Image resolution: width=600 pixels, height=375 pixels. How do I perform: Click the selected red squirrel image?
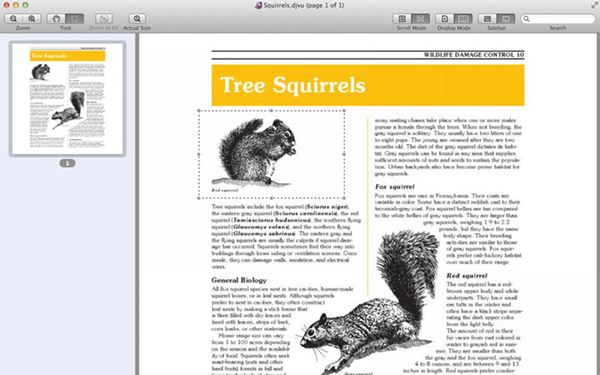(271, 154)
